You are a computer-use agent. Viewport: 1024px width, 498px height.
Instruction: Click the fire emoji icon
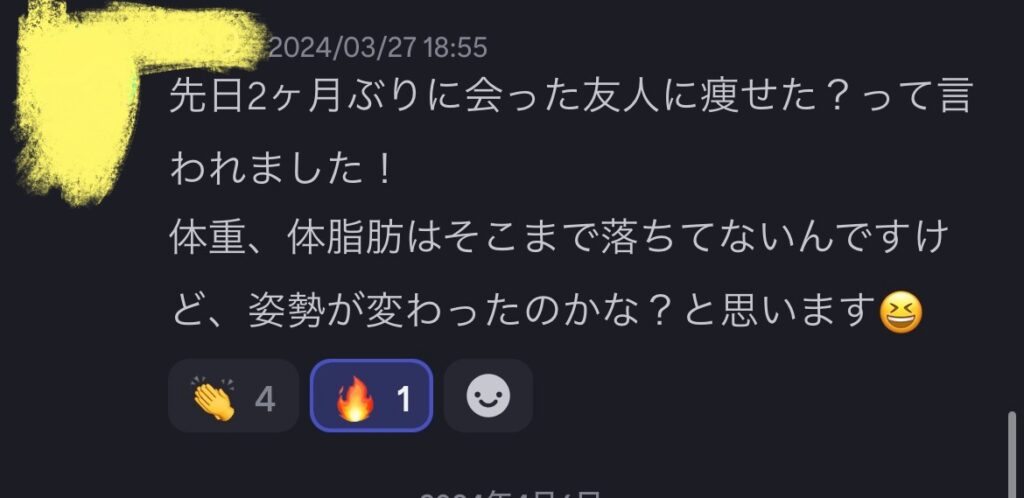click(355, 399)
